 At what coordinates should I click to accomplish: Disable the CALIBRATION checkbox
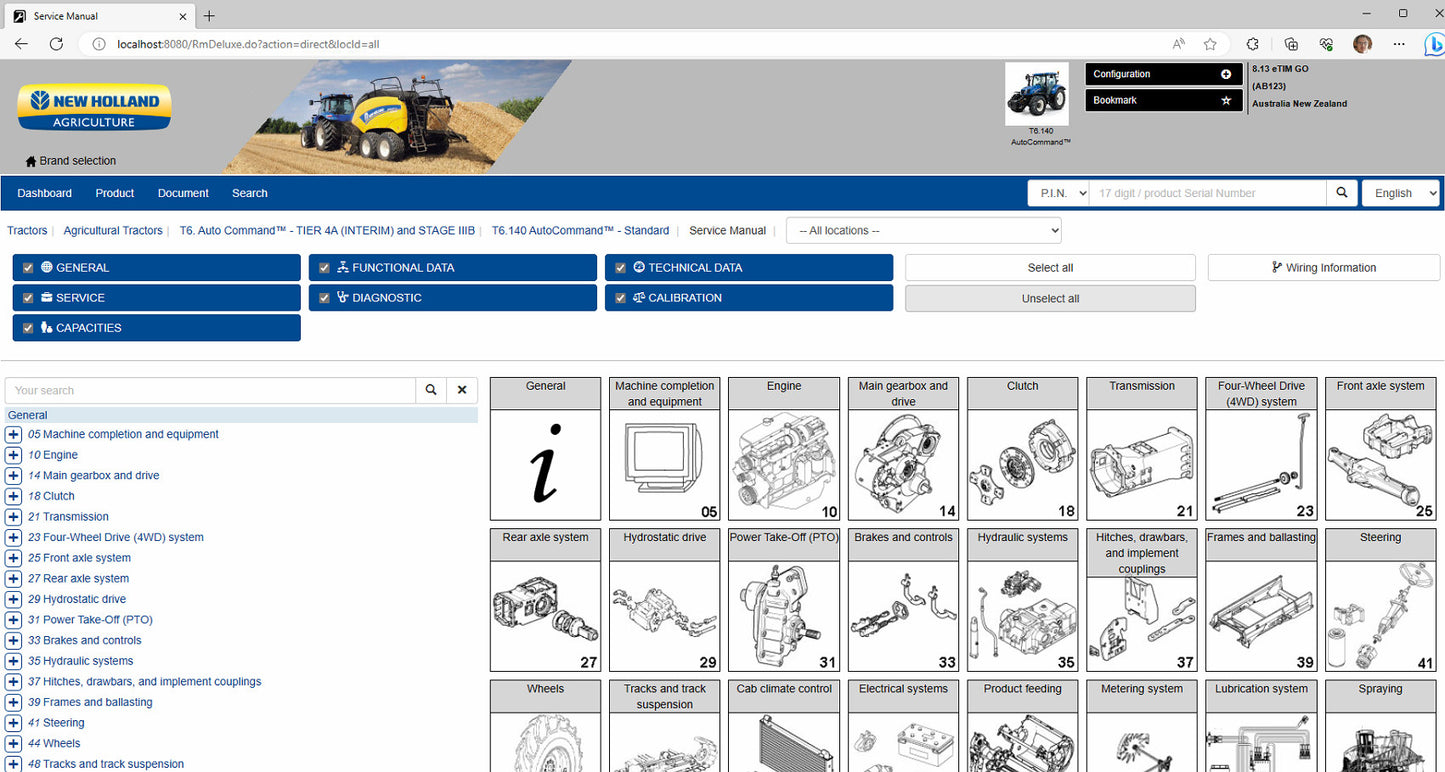(x=620, y=297)
